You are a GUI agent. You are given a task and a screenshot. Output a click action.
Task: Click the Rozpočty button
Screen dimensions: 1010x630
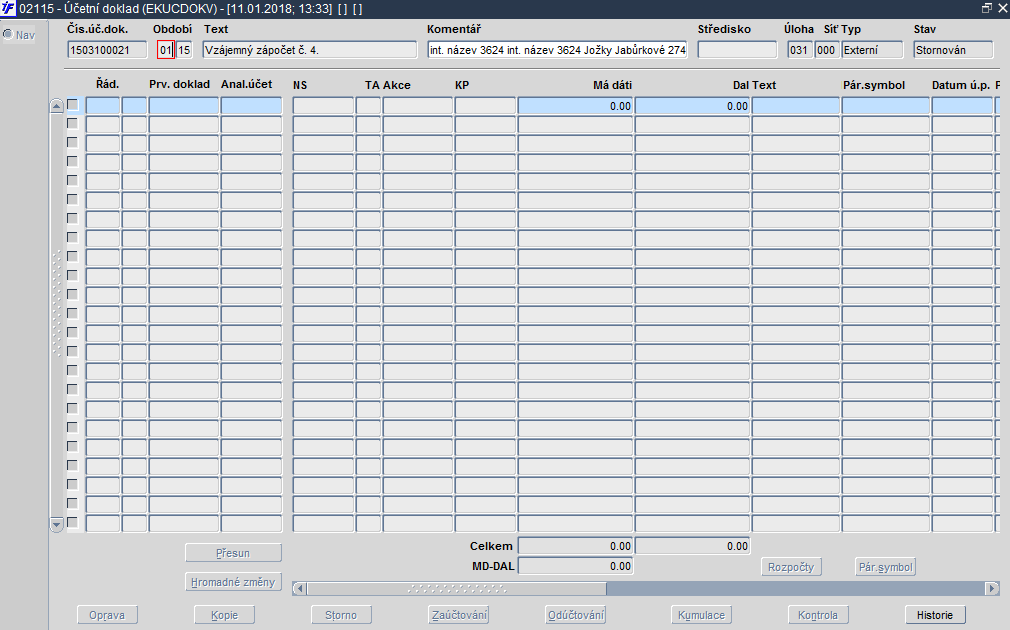pyautogui.click(x=791, y=567)
